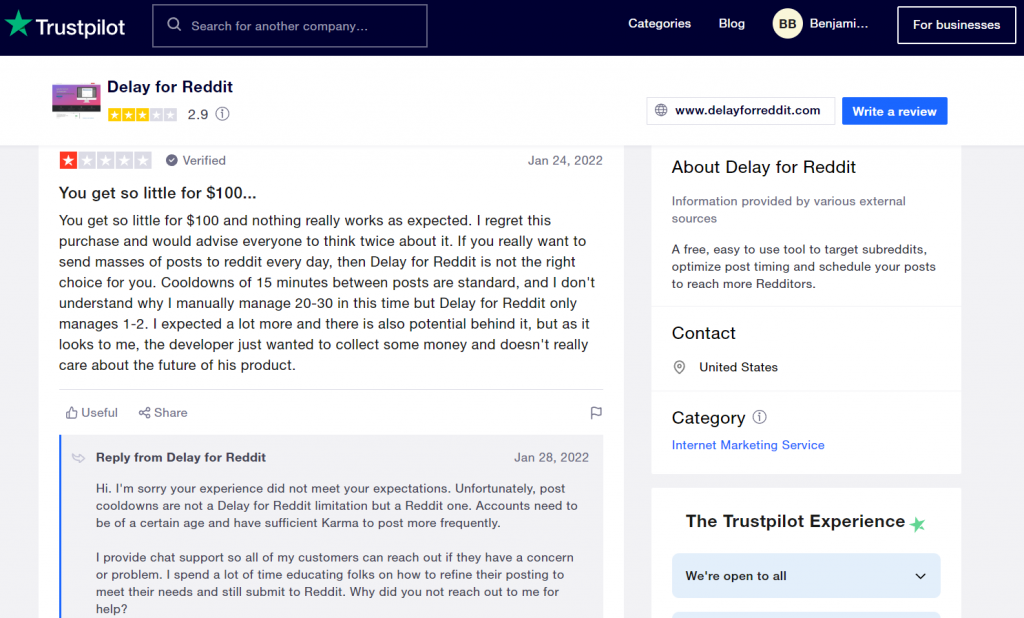The image size is (1024, 618).
Task: Flag the review using the flag icon
Action: 596,413
